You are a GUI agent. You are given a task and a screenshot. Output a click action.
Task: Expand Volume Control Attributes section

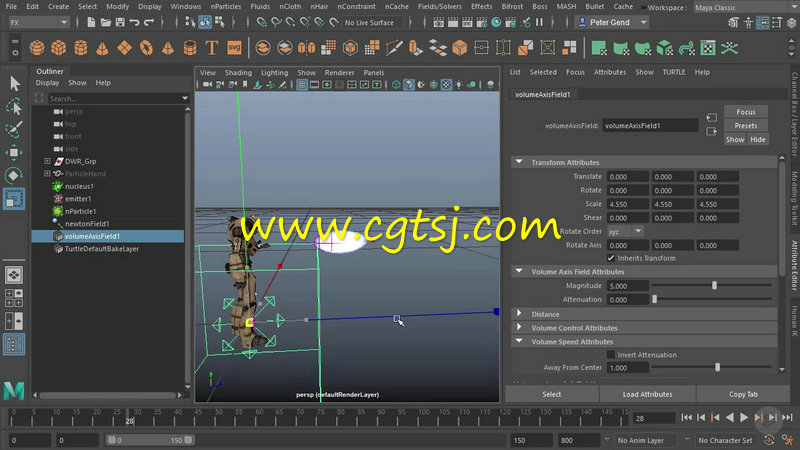pos(519,328)
